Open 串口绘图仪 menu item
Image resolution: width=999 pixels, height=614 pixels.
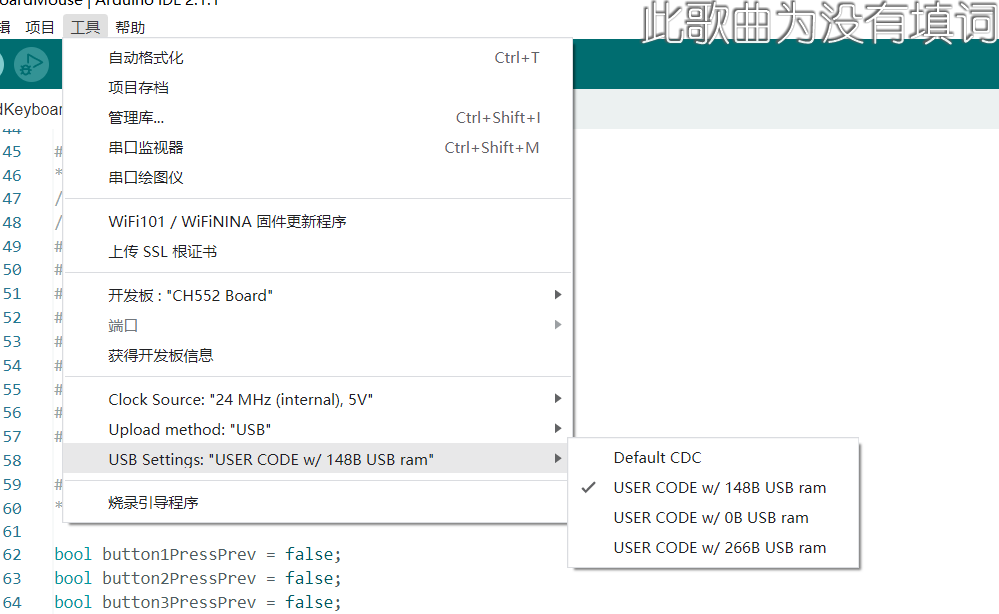click(317, 178)
